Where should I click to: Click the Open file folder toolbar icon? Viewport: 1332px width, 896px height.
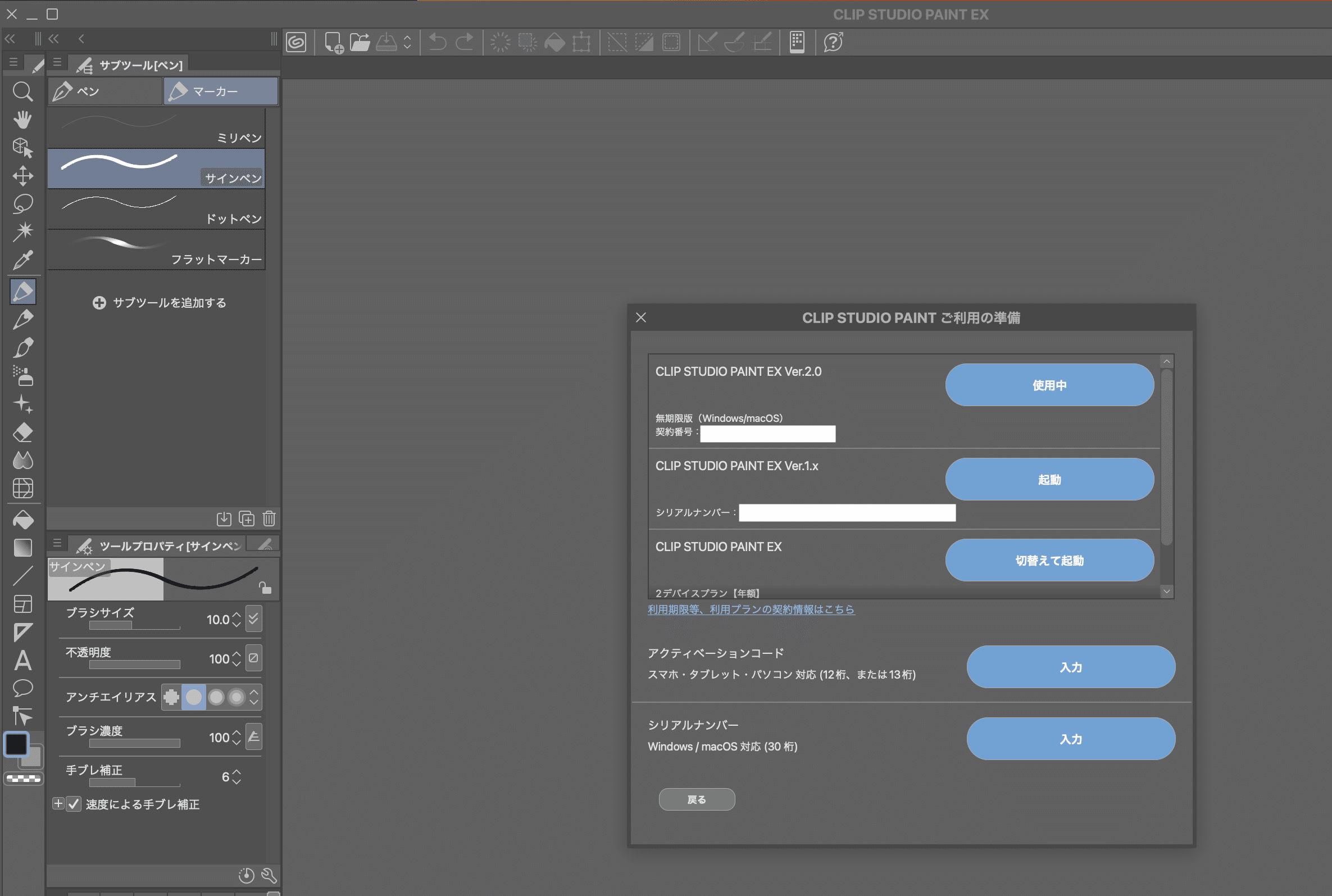tap(360, 42)
